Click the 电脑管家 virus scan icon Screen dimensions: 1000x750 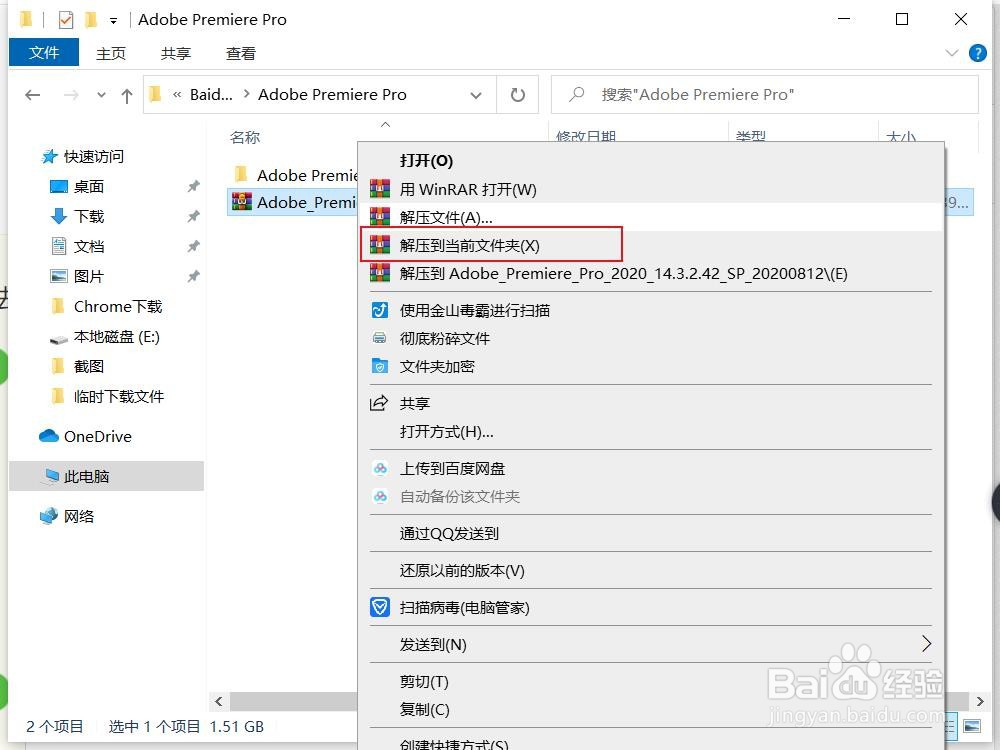(x=380, y=607)
